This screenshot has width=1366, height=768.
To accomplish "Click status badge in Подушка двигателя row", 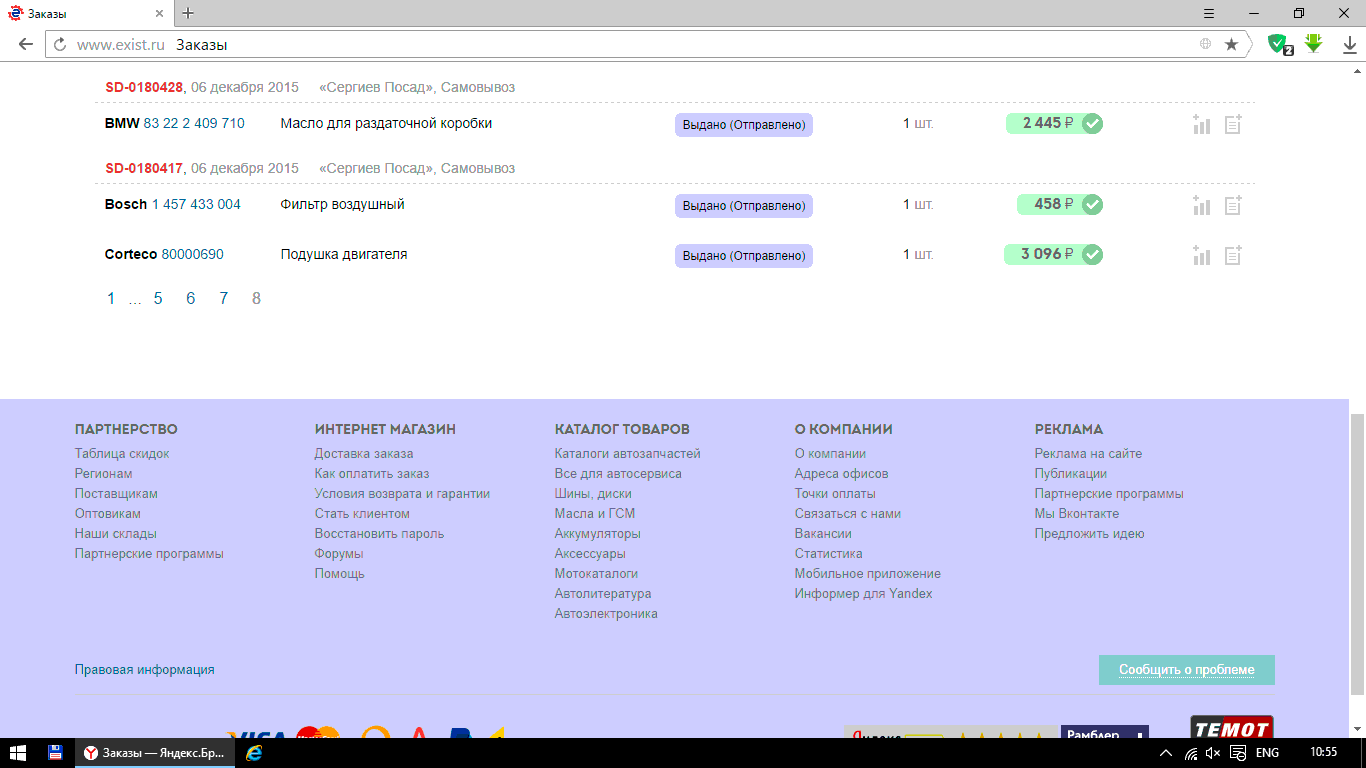I will [x=744, y=256].
